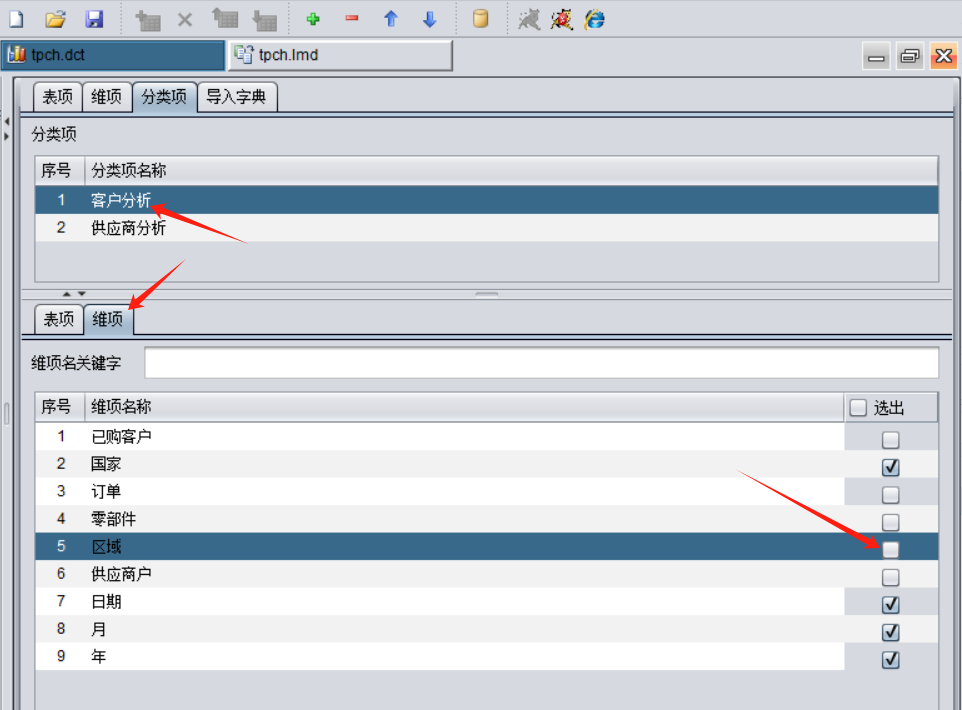This screenshot has width=962, height=710.
Task: Select the 客户分析 category row
Action: coord(487,200)
